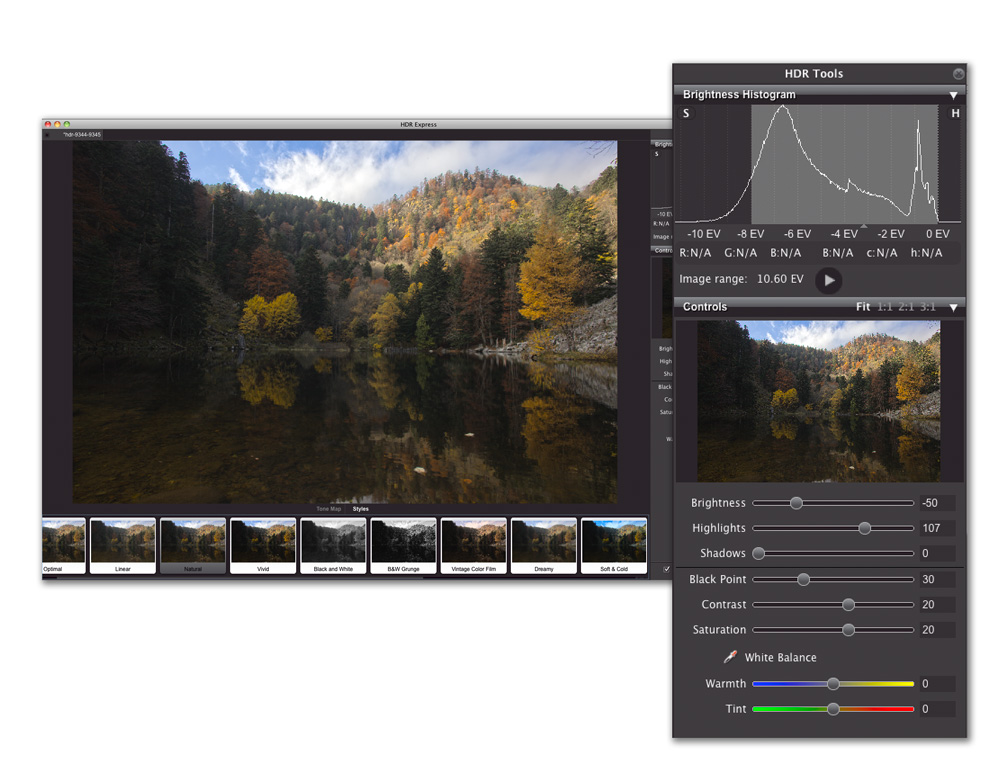Apply the Vivid style thumbnail
The width and height of the screenshot is (1000, 775).
[x=263, y=546]
